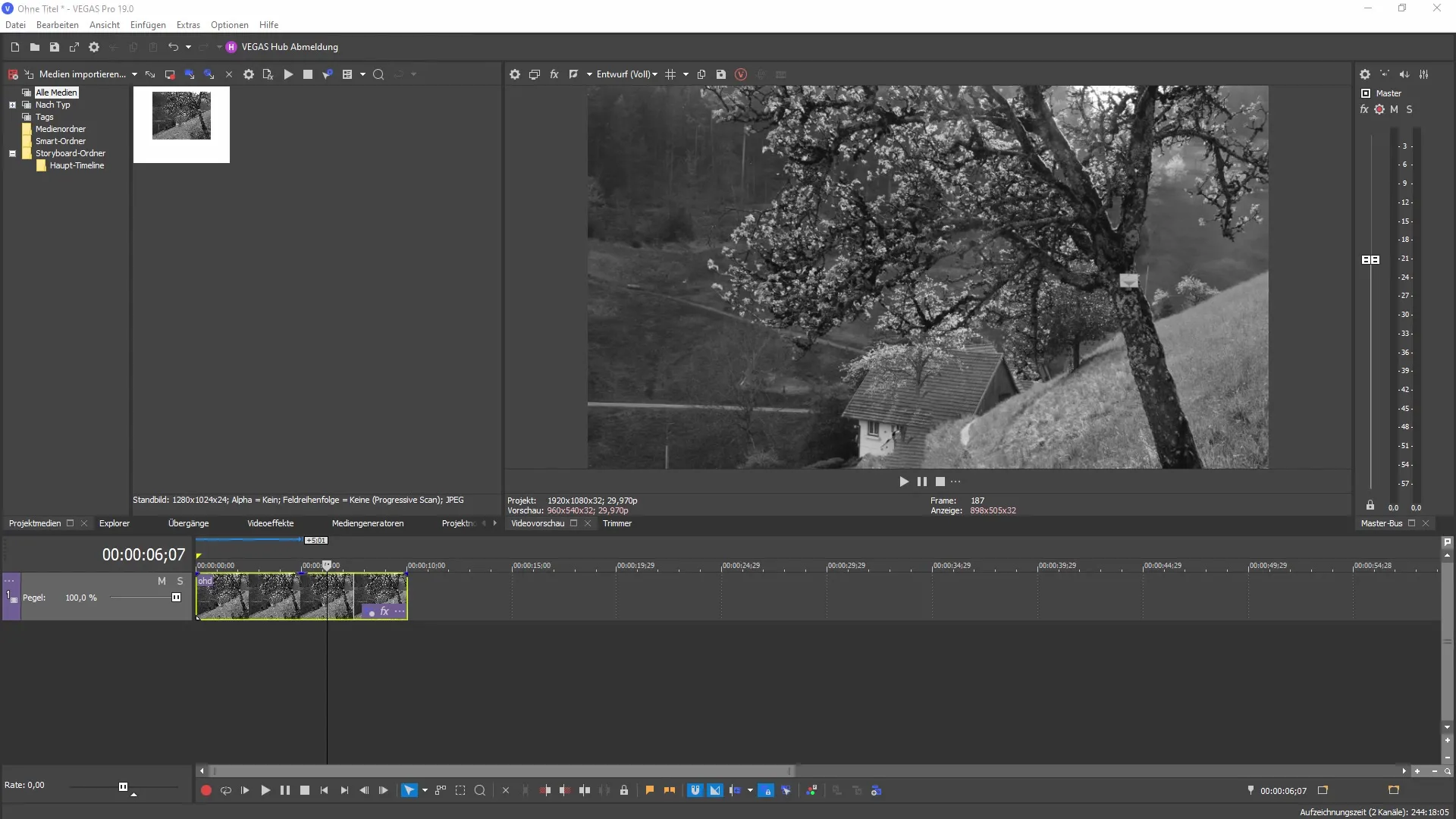
Task: Mute the Master bus
Action: 1394,109
